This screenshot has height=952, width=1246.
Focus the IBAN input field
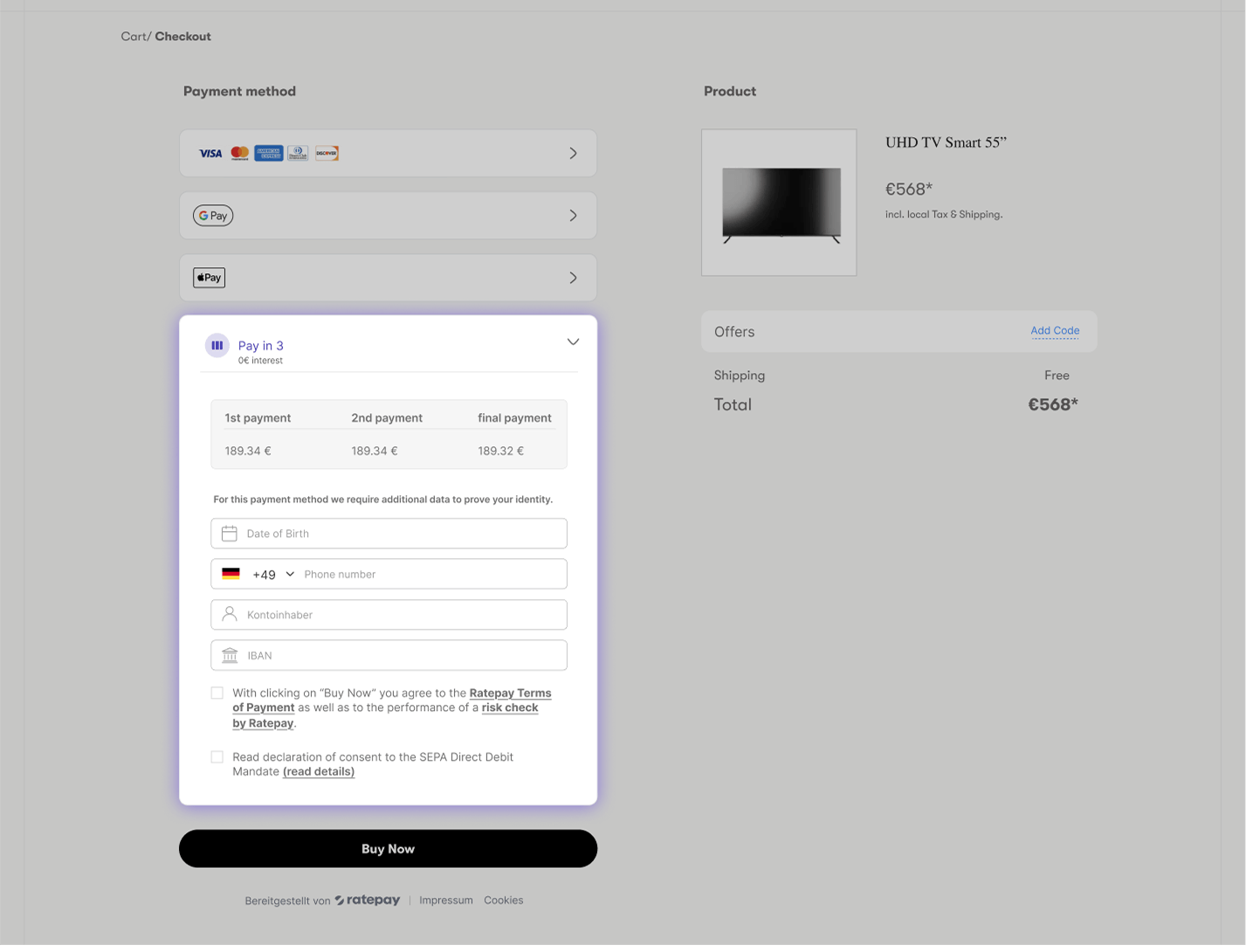tap(389, 655)
